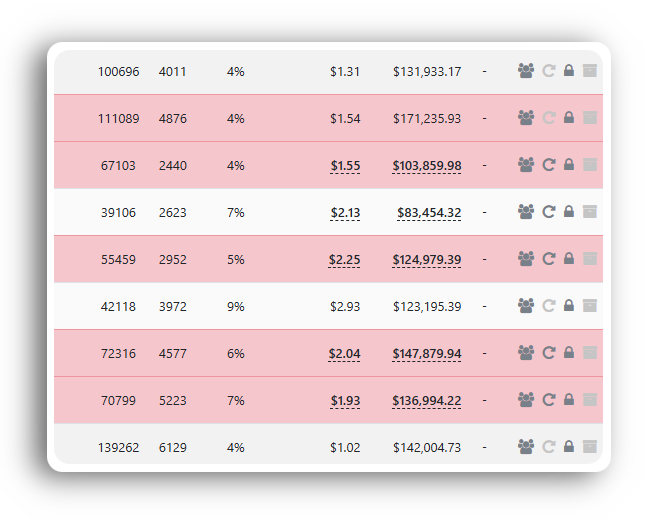Toggle lock in the $131,933.17 row
This screenshot has width=653, height=520.
point(569,71)
